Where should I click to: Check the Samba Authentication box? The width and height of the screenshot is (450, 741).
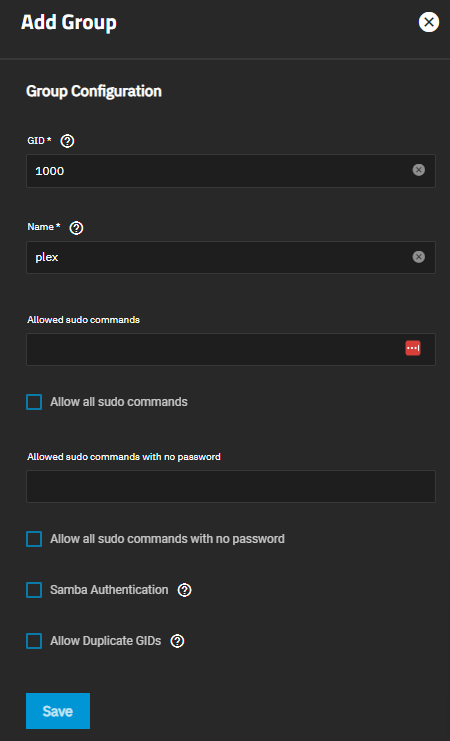(x=34, y=590)
